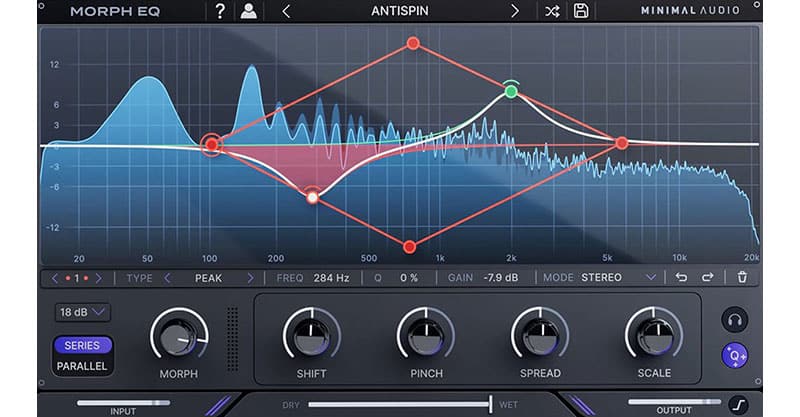Click the MINIMAL AUDIO brand logo

[690, 10]
